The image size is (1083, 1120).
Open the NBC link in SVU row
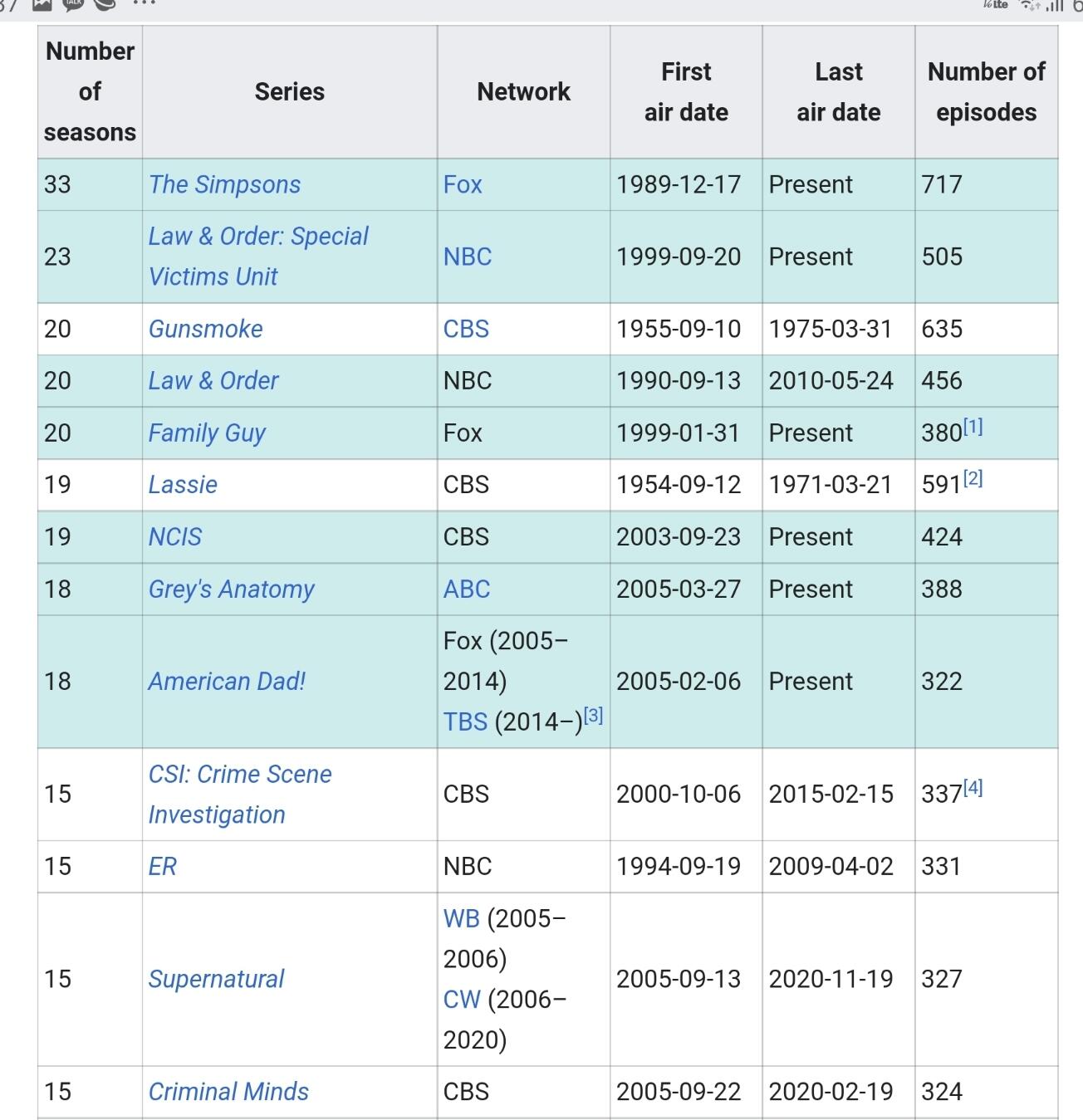pos(468,257)
